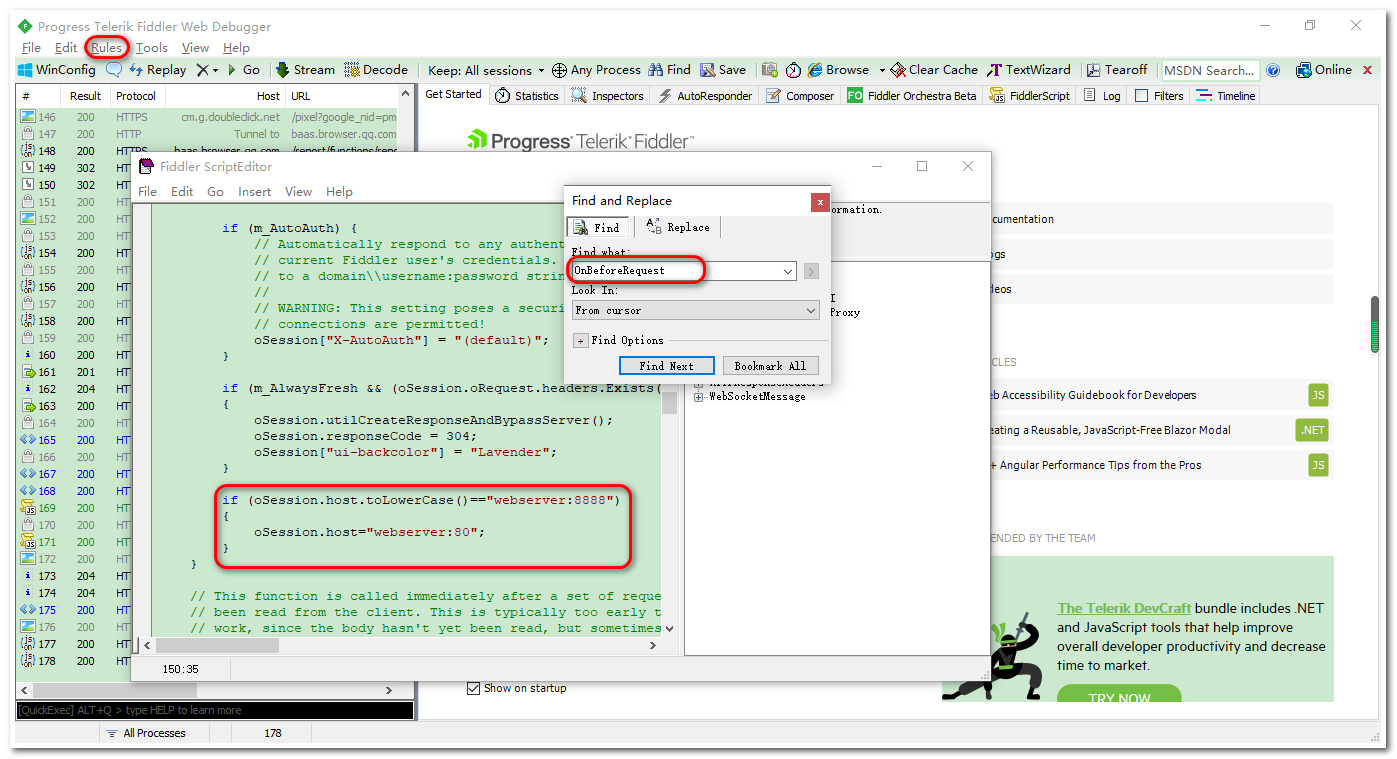Open the Accessibility Guidebook for Developers article
This screenshot has height=759, width=1397.
[x=1092, y=395]
